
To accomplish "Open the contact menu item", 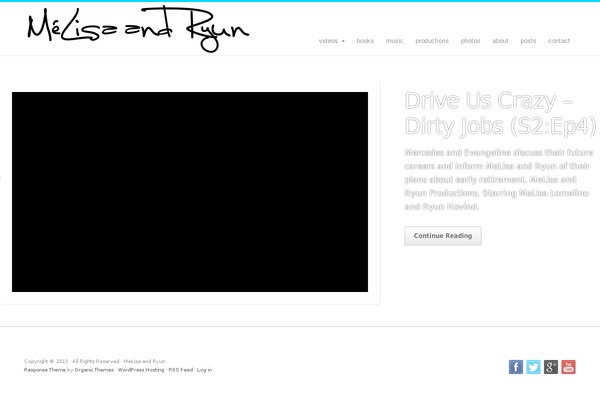I will click(x=559, y=41).
